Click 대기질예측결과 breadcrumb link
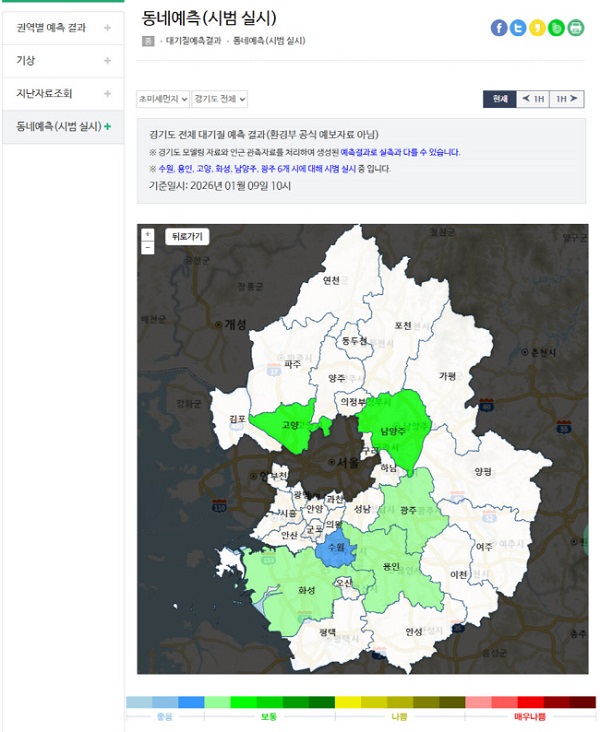The height and width of the screenshot is (732, 600). 194,42
